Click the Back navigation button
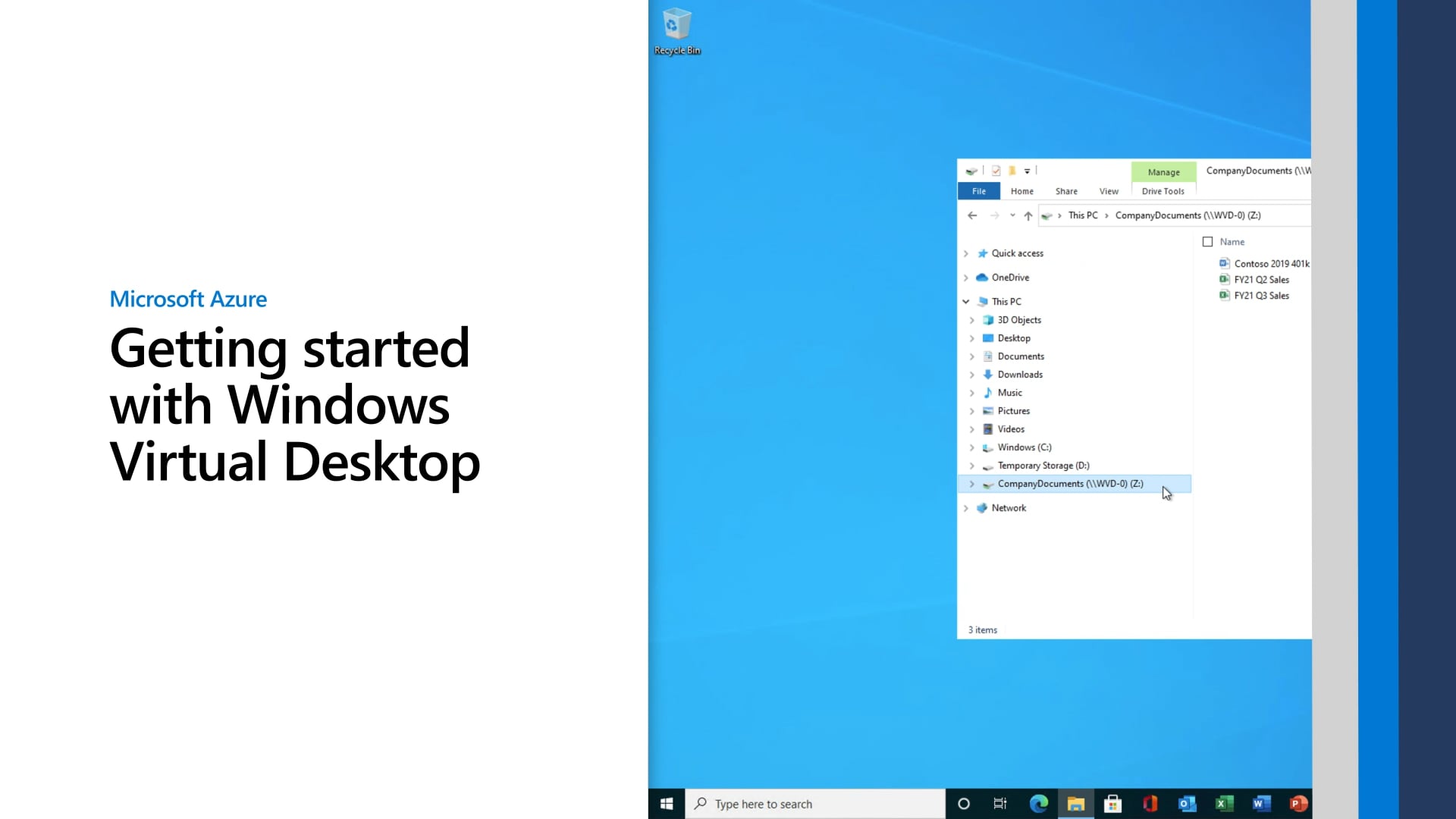The image size is (1456, 819). coord(972,215)
